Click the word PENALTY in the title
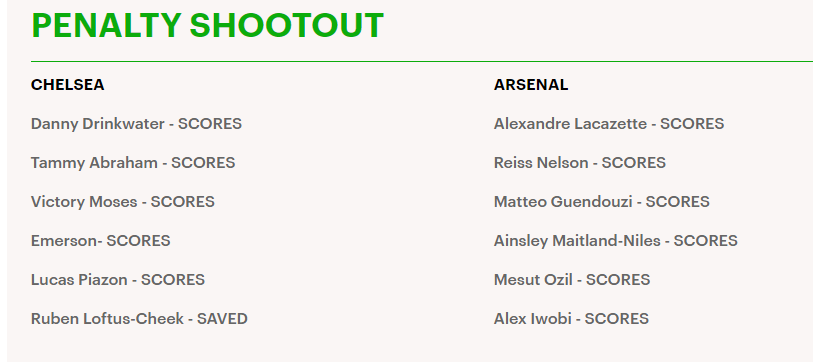The image size is (813, 362). (106, 25)
